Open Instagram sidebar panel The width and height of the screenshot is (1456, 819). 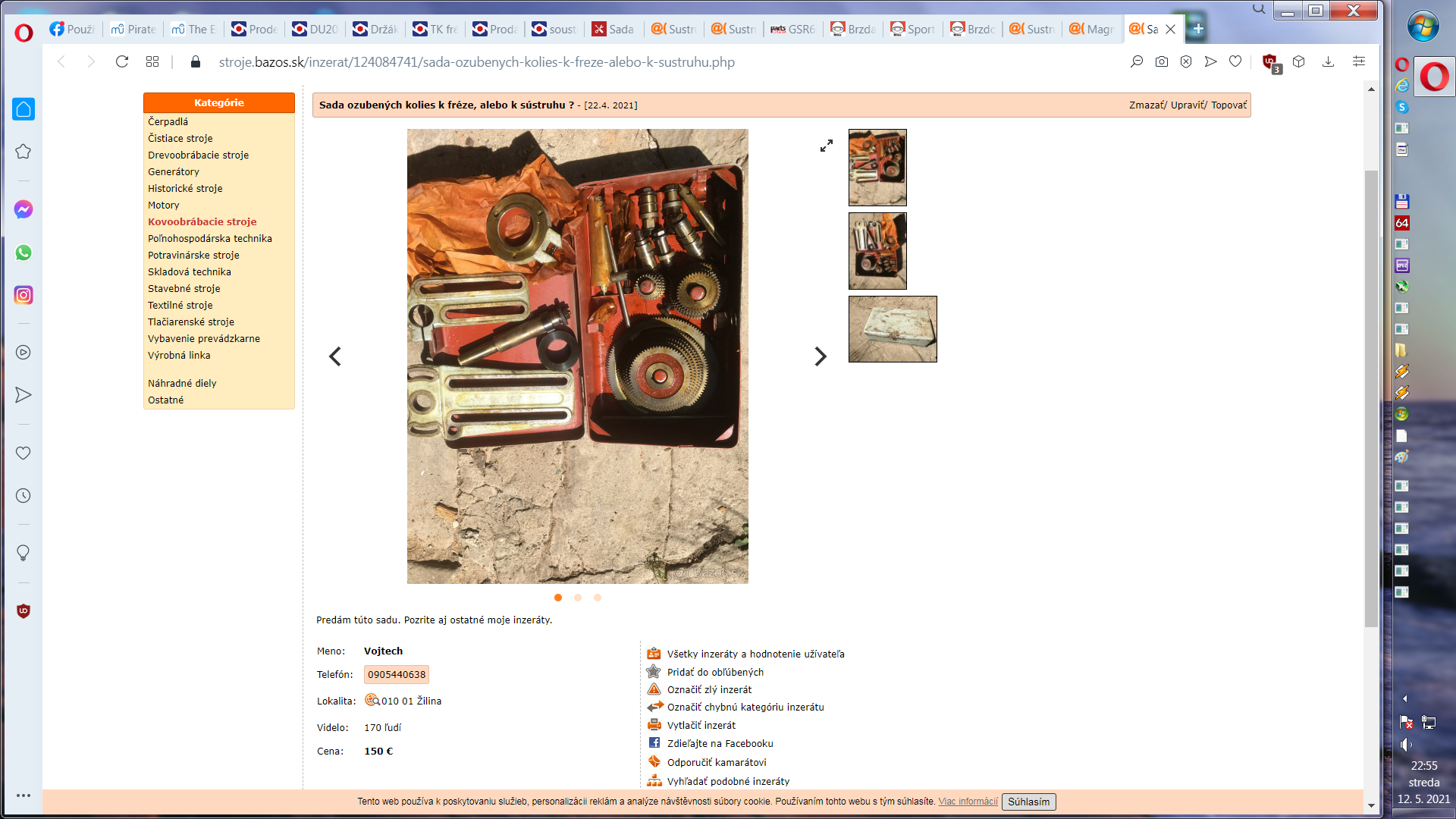[24, 295]
